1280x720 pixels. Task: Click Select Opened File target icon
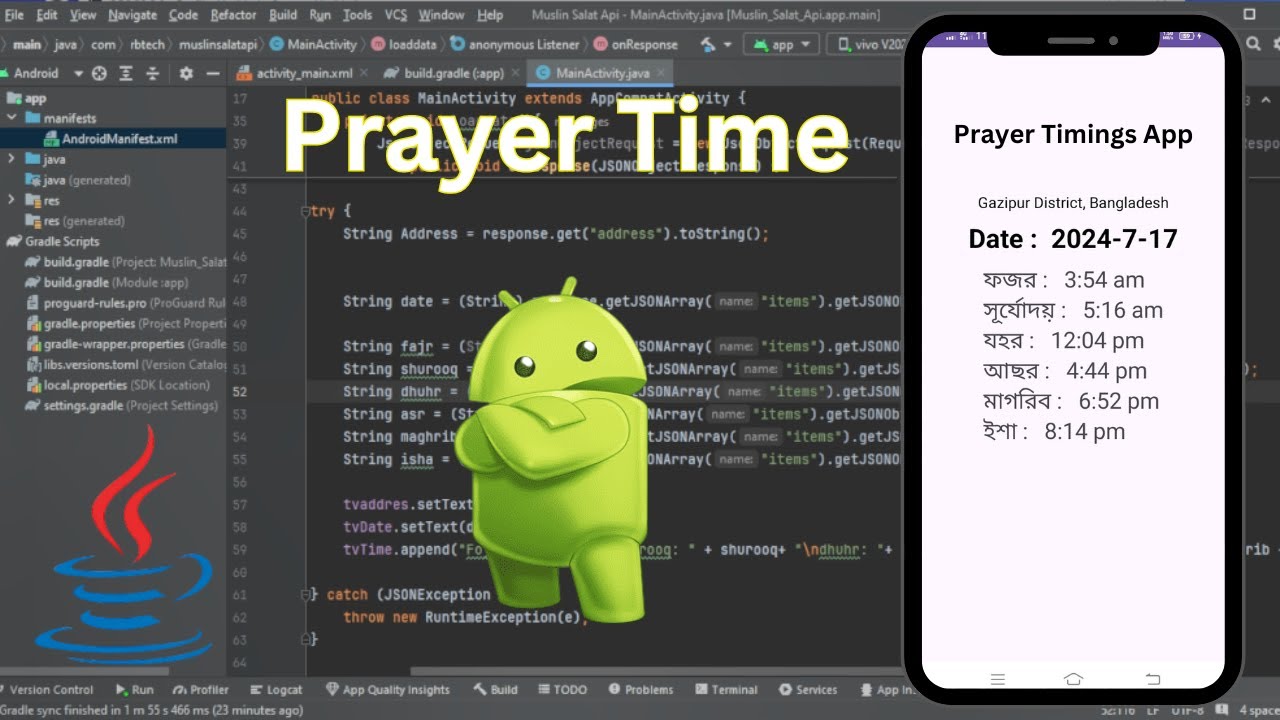99,73
